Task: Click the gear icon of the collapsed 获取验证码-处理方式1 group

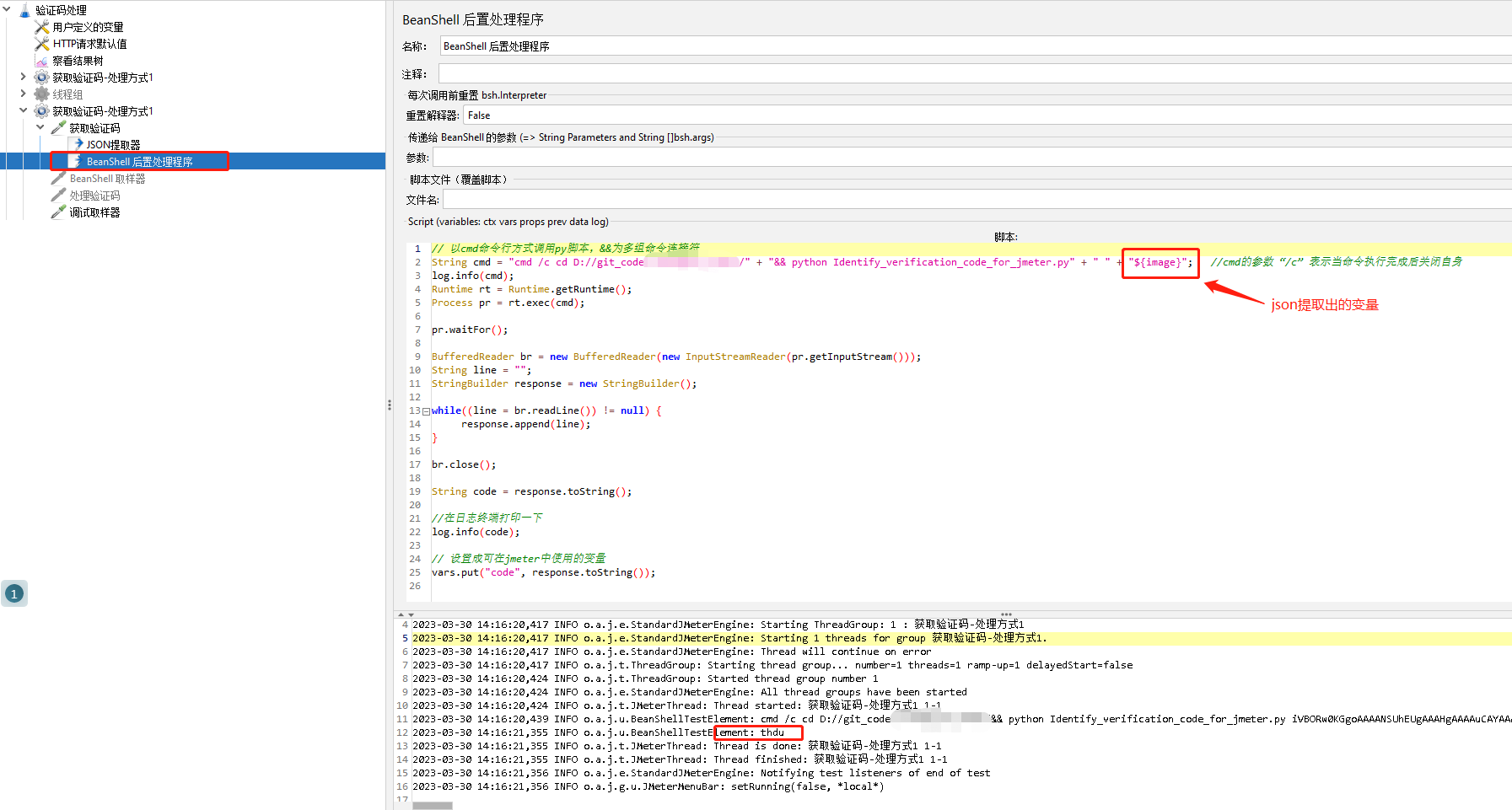Action: [x=41, y=78]
